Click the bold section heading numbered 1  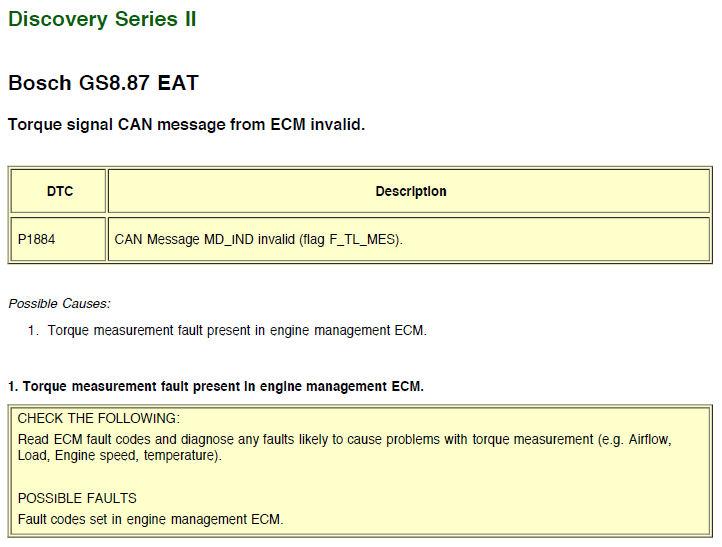(215, 386)
